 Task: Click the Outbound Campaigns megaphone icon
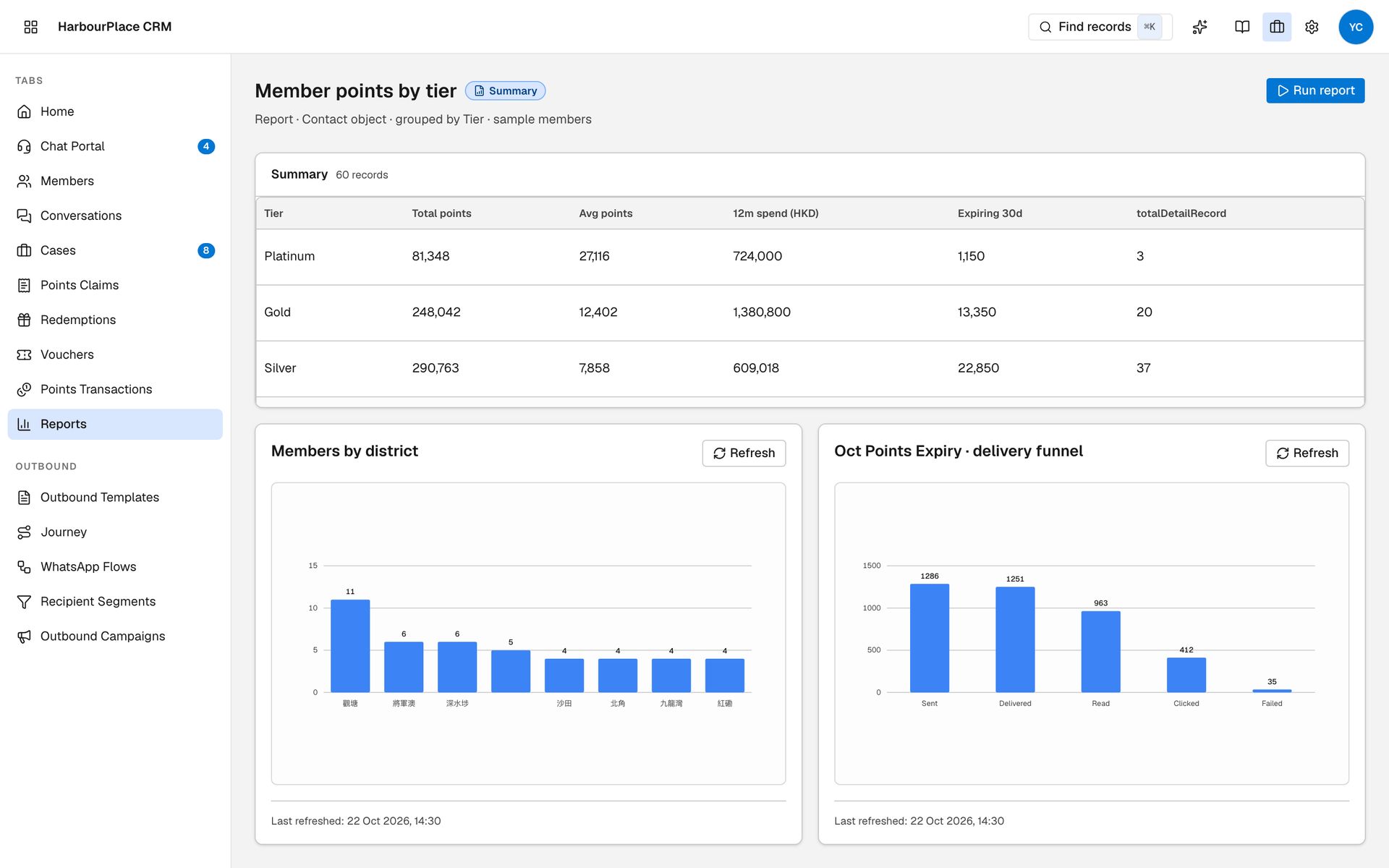click(24, 637)
